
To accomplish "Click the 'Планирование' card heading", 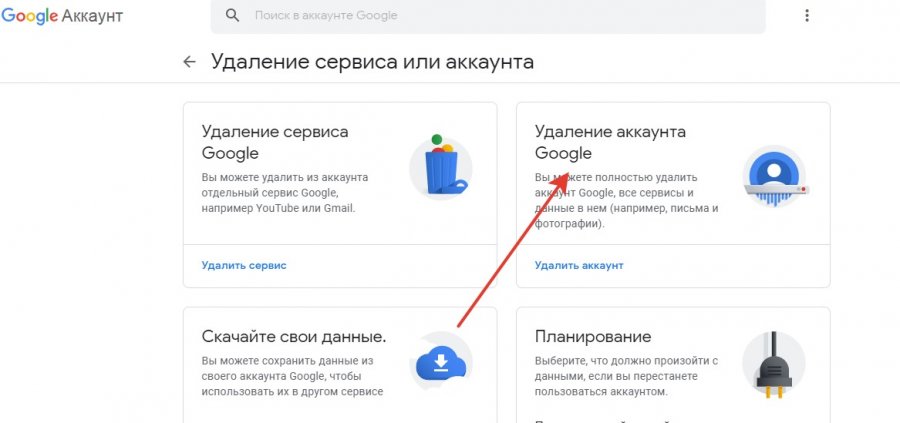I will [593, 336].
